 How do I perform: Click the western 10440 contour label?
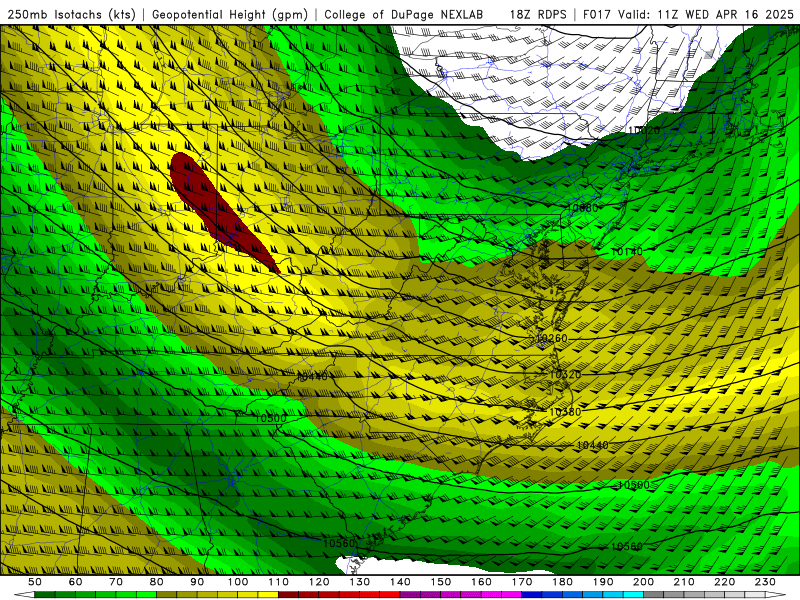(x=312, y=377)
